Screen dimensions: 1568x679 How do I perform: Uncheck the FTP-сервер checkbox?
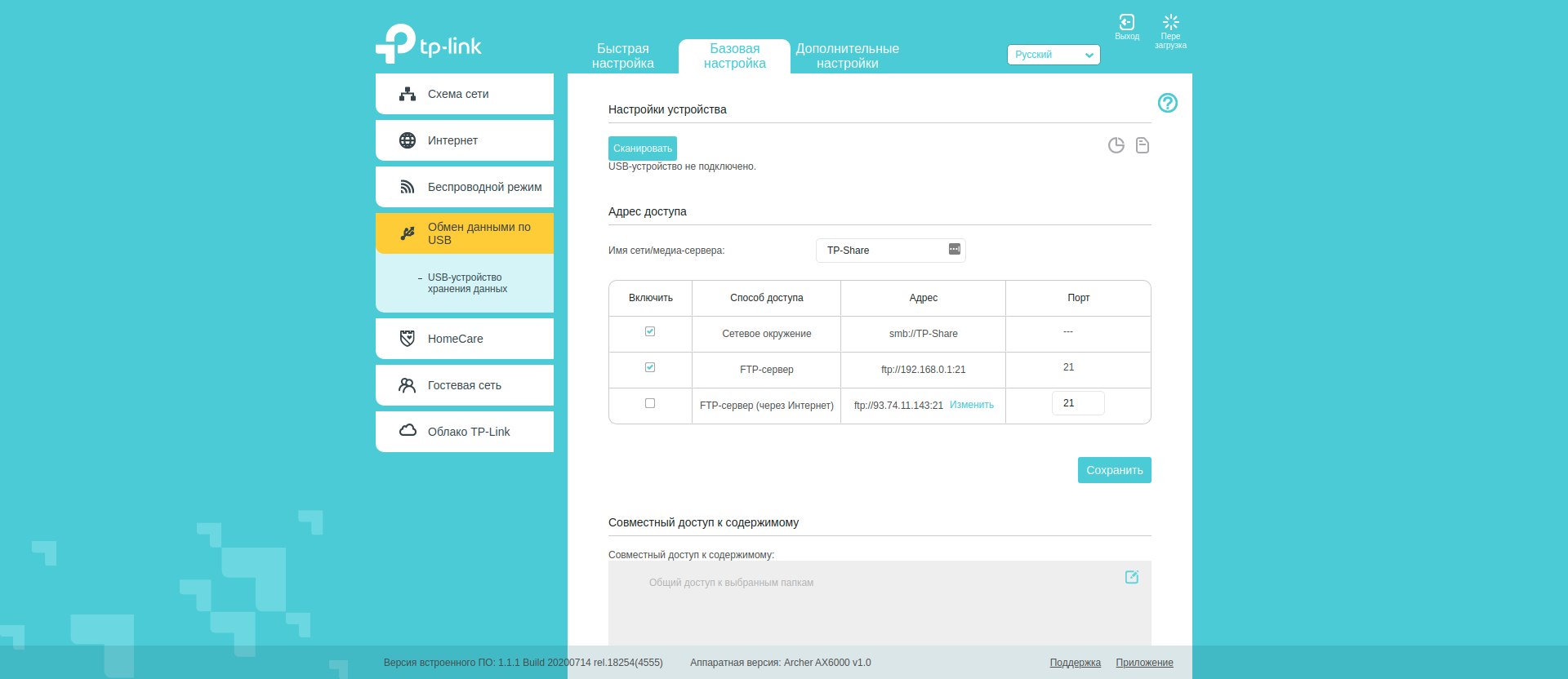tap(650, 367)
